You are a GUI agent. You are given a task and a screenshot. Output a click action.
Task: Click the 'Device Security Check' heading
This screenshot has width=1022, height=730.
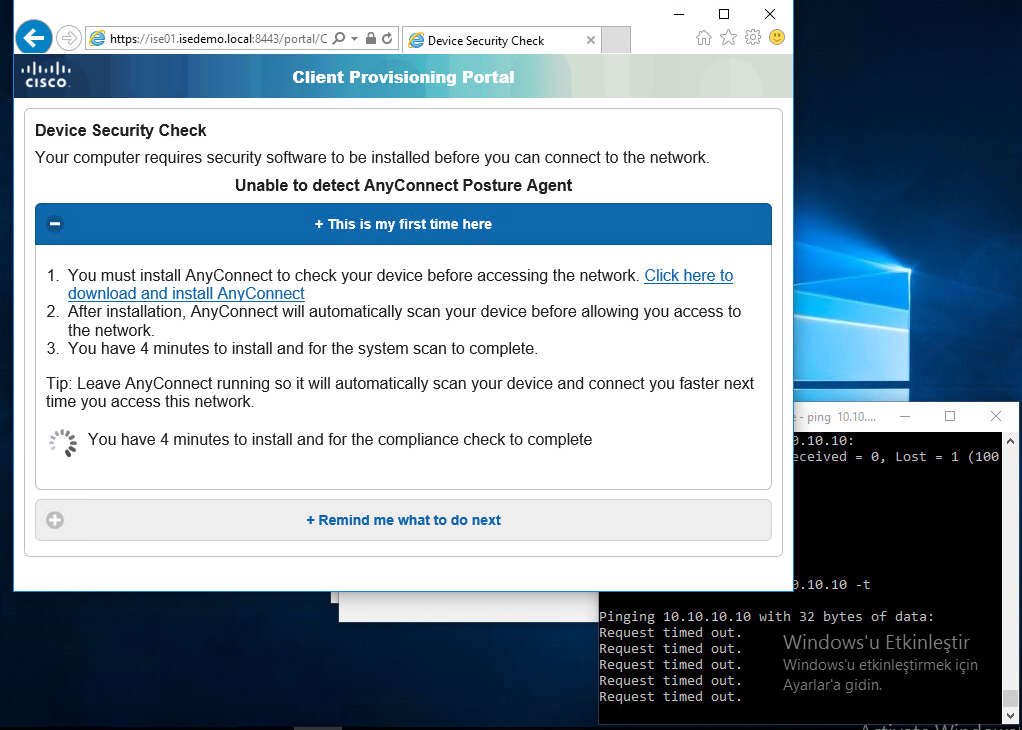(121, 130)
